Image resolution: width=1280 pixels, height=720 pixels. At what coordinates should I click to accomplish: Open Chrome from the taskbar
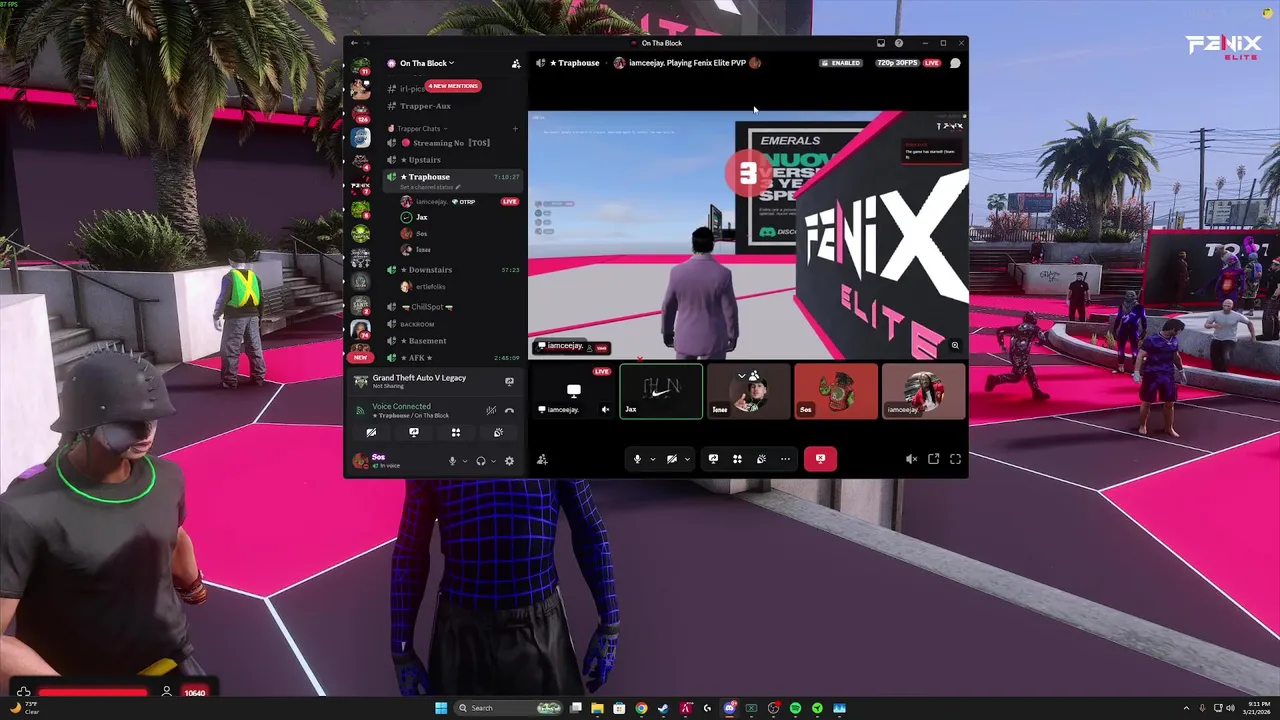point(641,708)
